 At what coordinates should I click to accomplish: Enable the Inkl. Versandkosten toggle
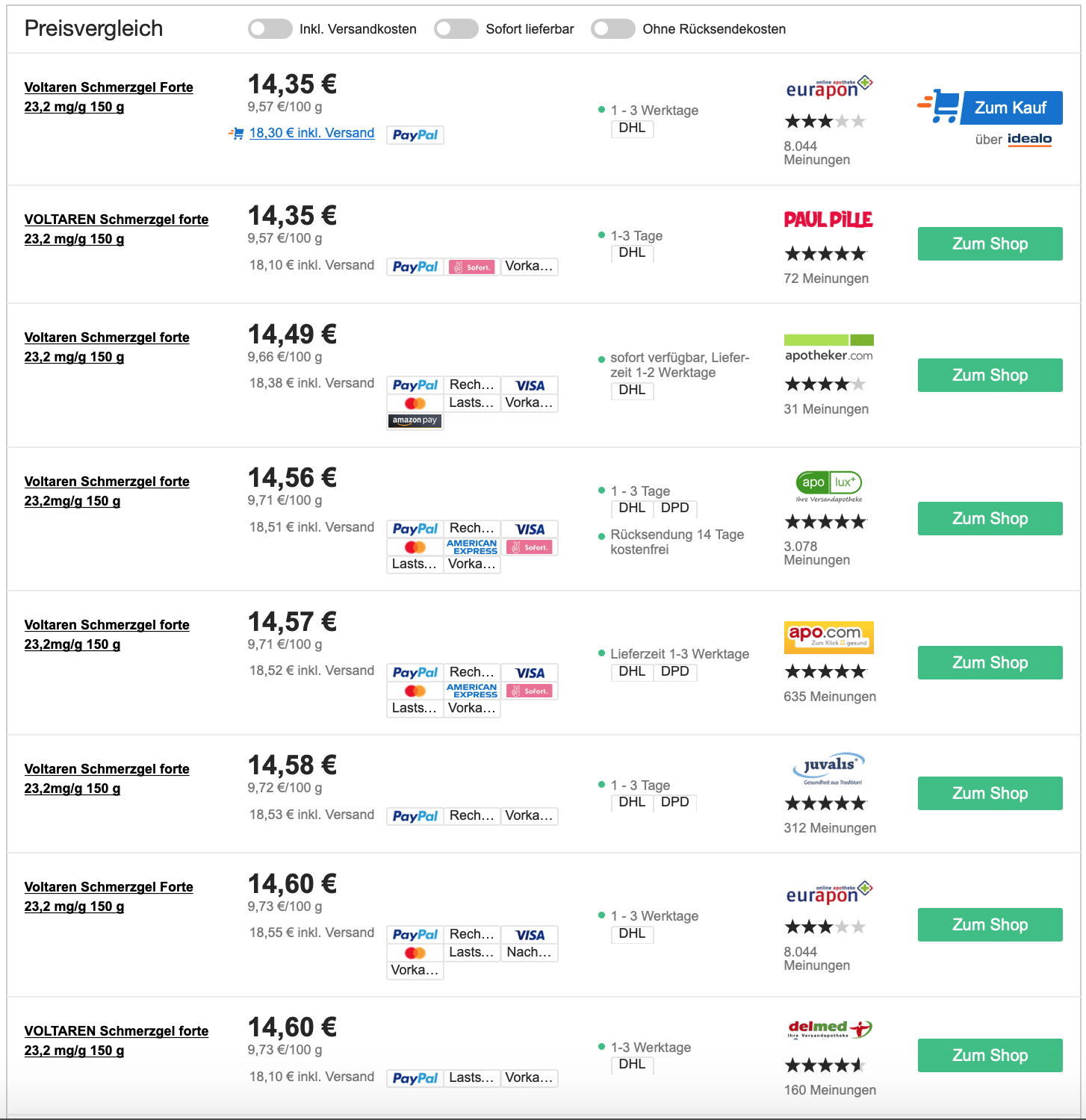click(x=270, y=29)
